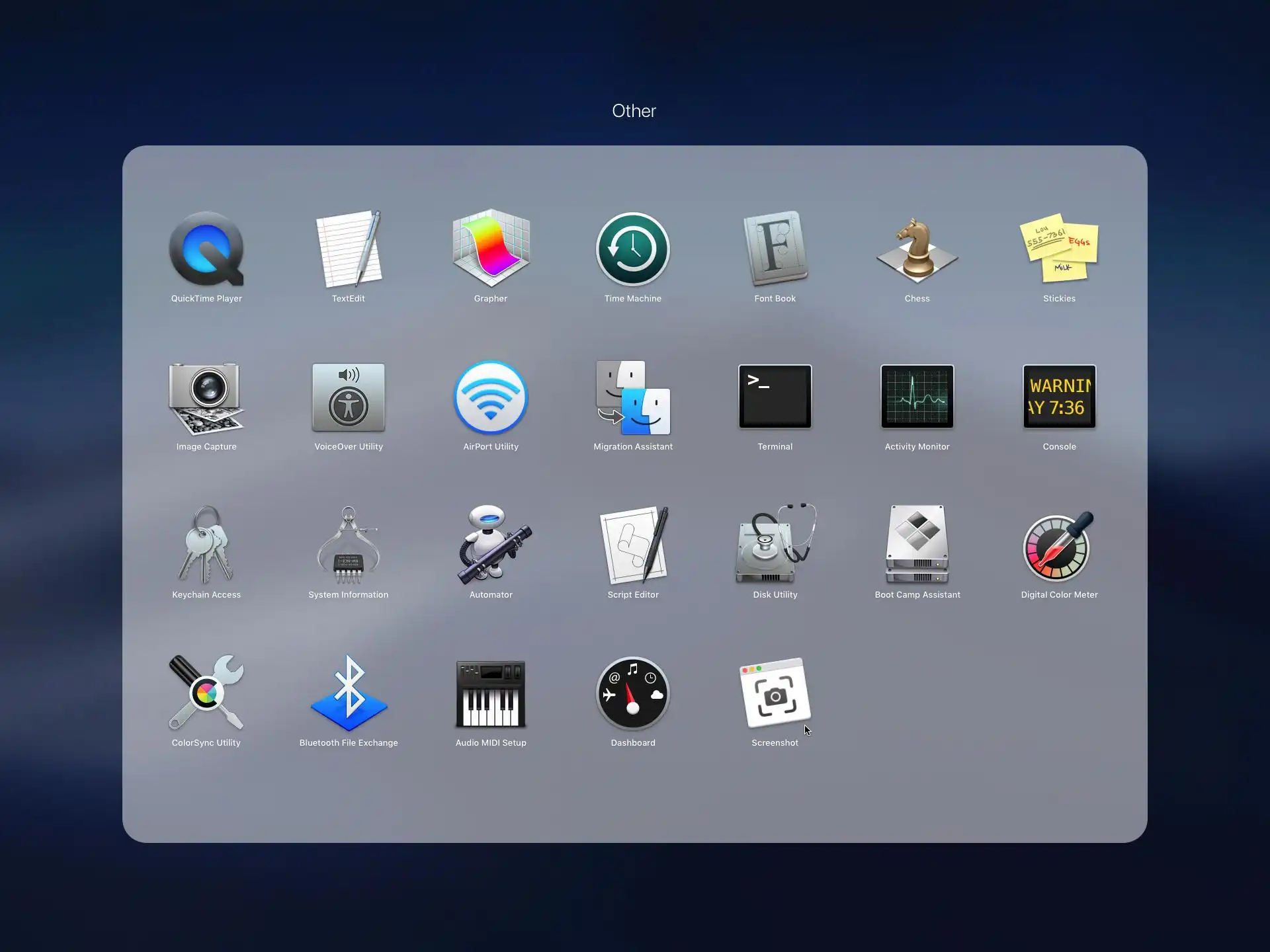
Task: Open AirPort Utility
Action: [x=491, y=397]
